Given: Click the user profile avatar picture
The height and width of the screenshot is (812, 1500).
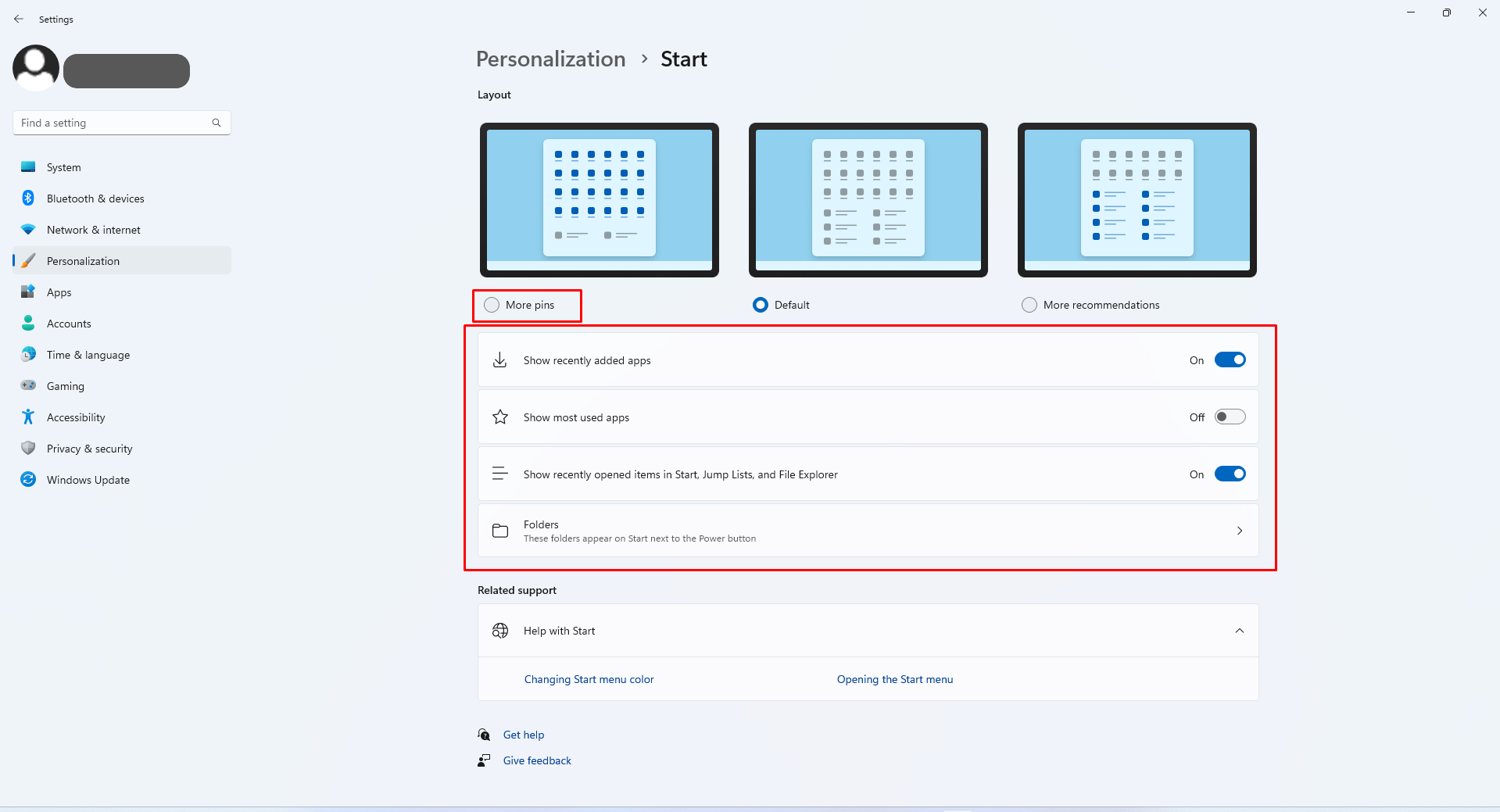Looking at the screenshot, I should pyautogui.click(x=36, y=68).
